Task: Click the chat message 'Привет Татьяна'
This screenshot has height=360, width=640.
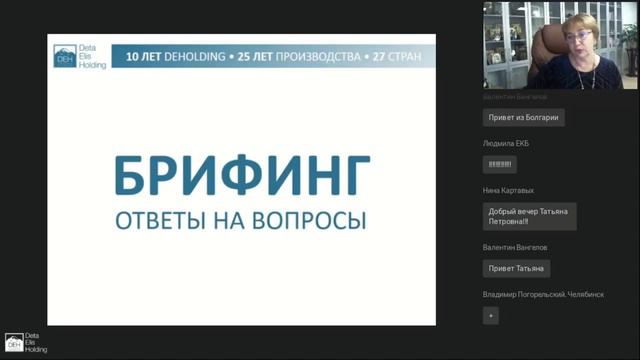Action: (516, 269)
